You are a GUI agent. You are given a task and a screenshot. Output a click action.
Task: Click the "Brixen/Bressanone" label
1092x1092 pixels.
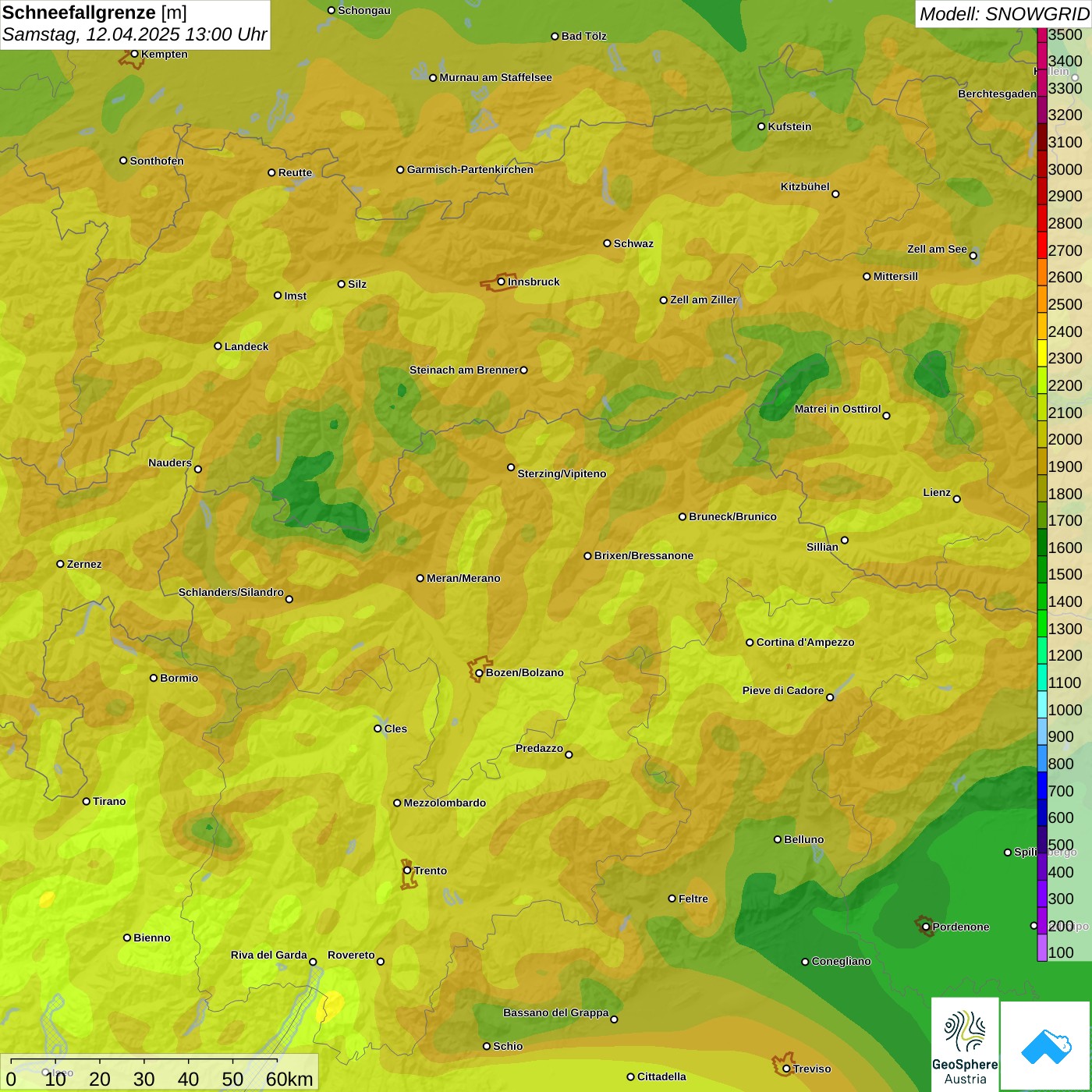point(644,555)
